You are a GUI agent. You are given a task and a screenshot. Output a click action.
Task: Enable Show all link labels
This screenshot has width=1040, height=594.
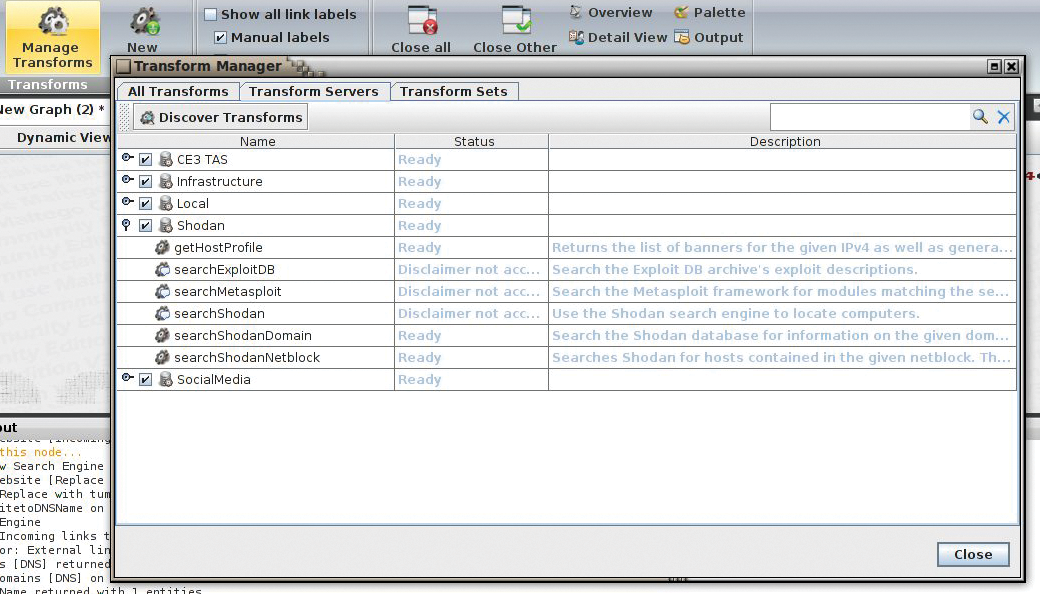(x=210, y=15)
